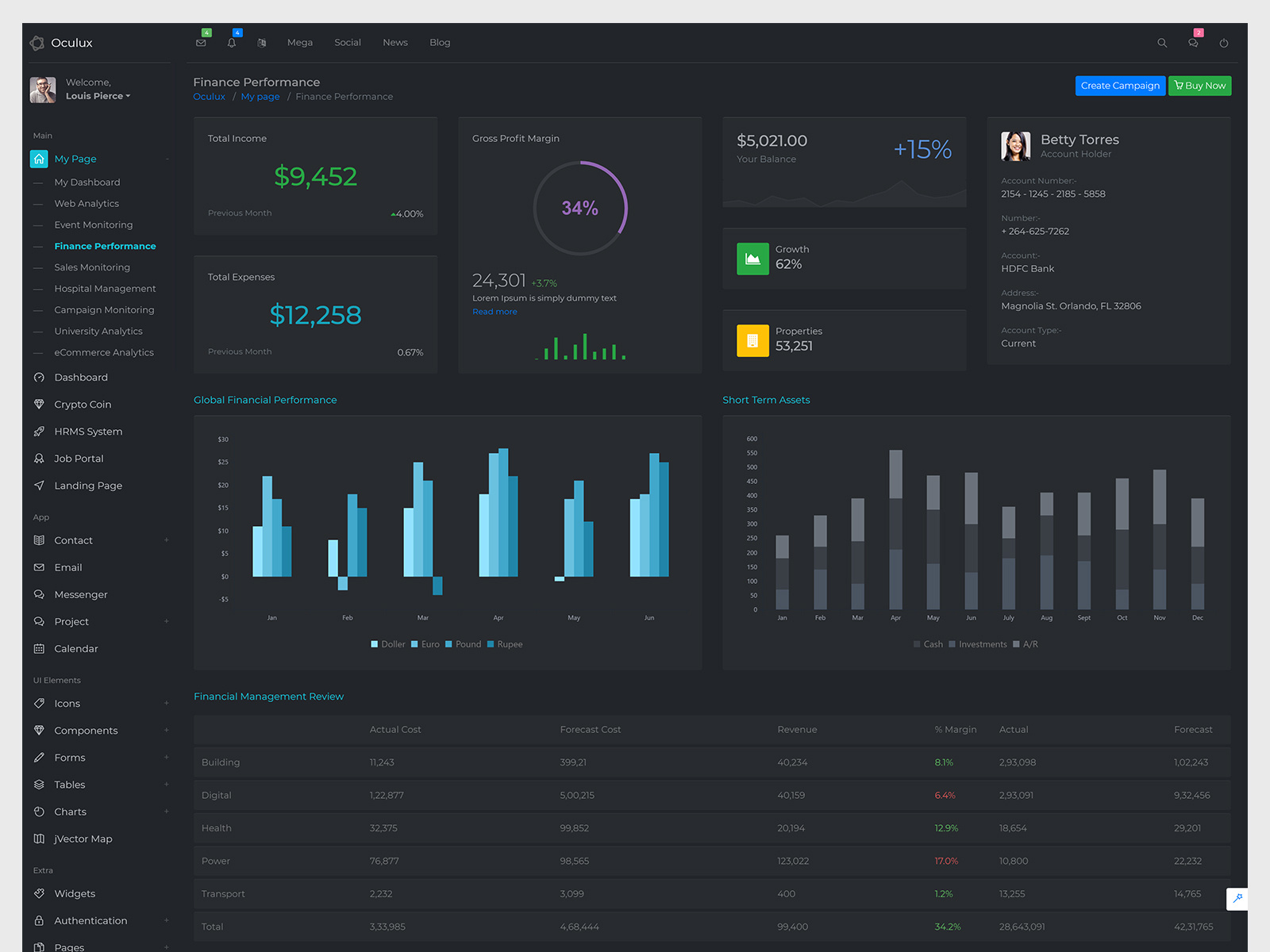Switch to the Social menu
1270x952 pixels.
(348, 43)
